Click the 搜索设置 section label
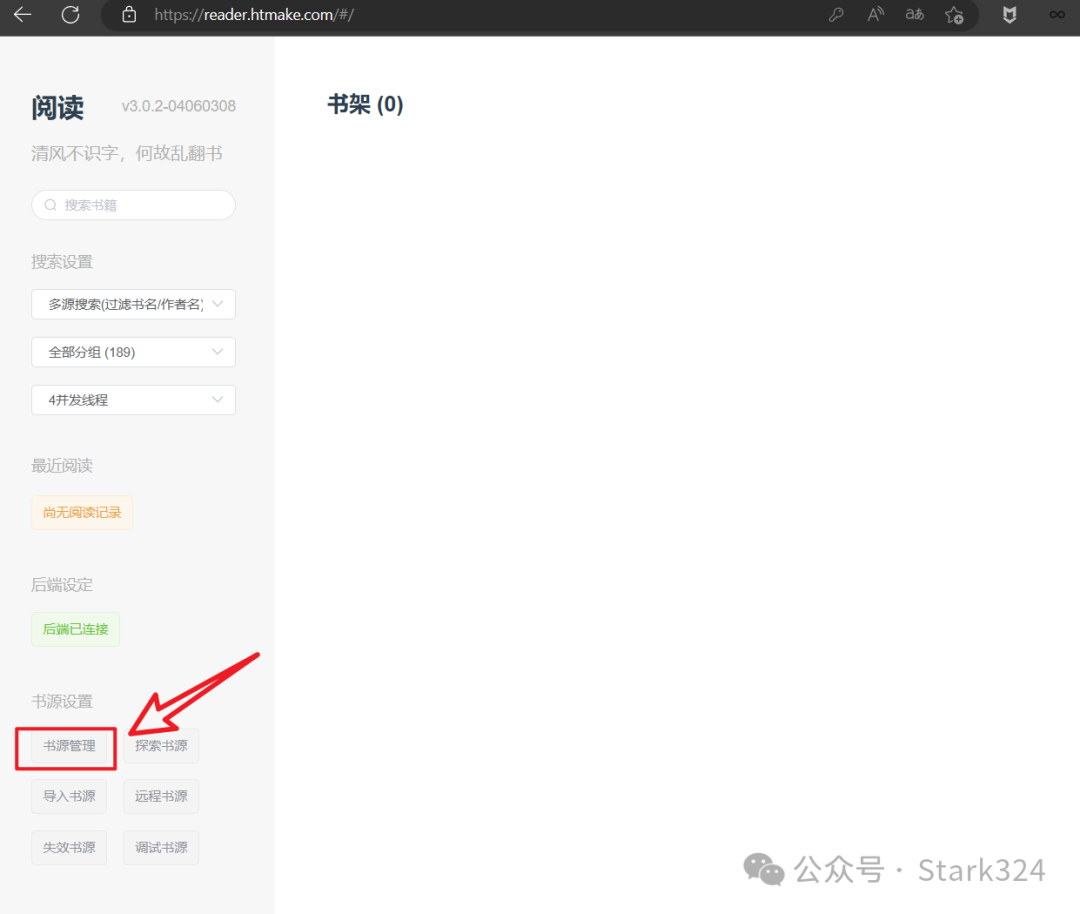The height and width of the screenshot is (914, 1080). 62,262
